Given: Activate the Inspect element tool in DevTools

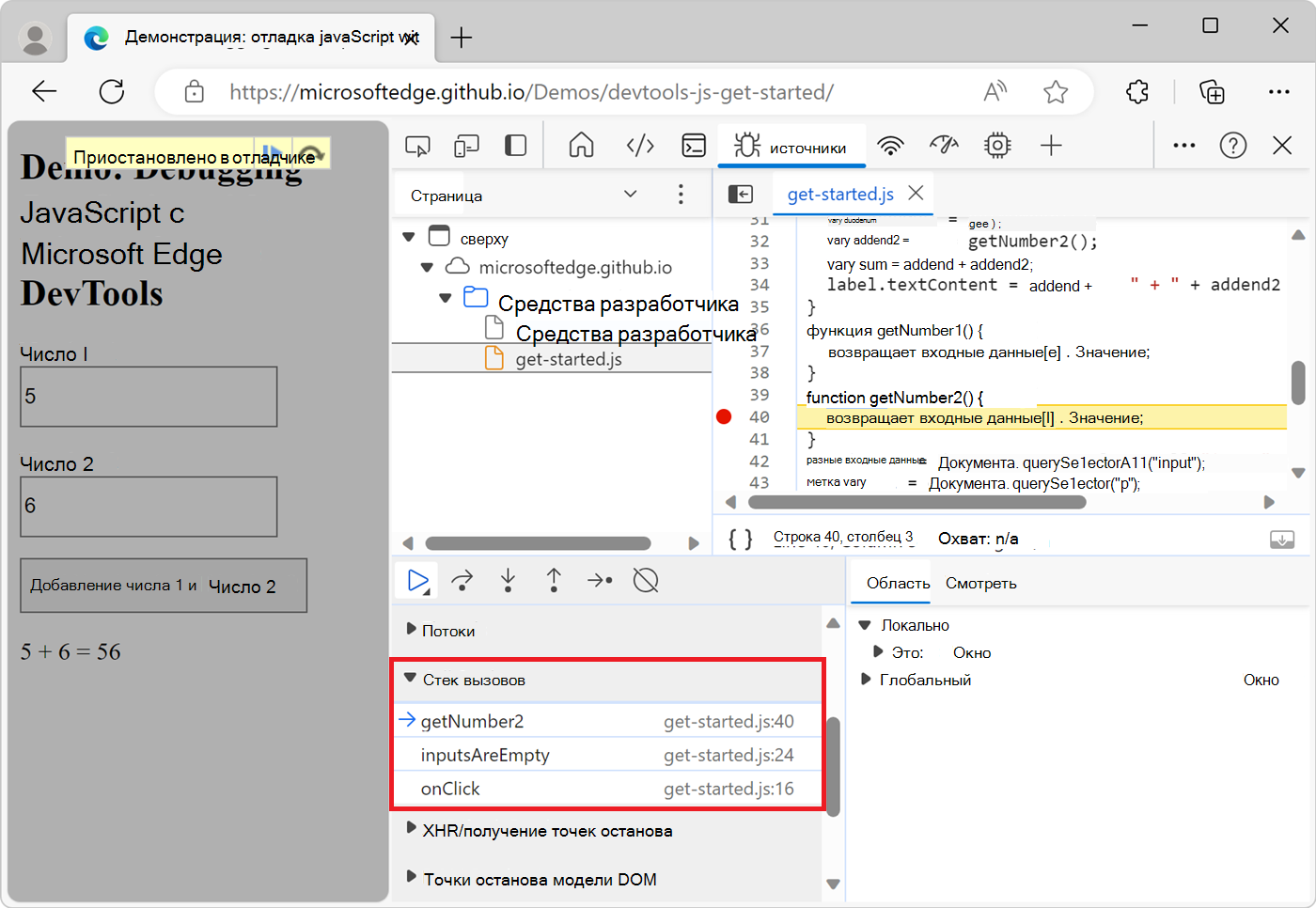Looking at the screenshot, I should point(417,146).
